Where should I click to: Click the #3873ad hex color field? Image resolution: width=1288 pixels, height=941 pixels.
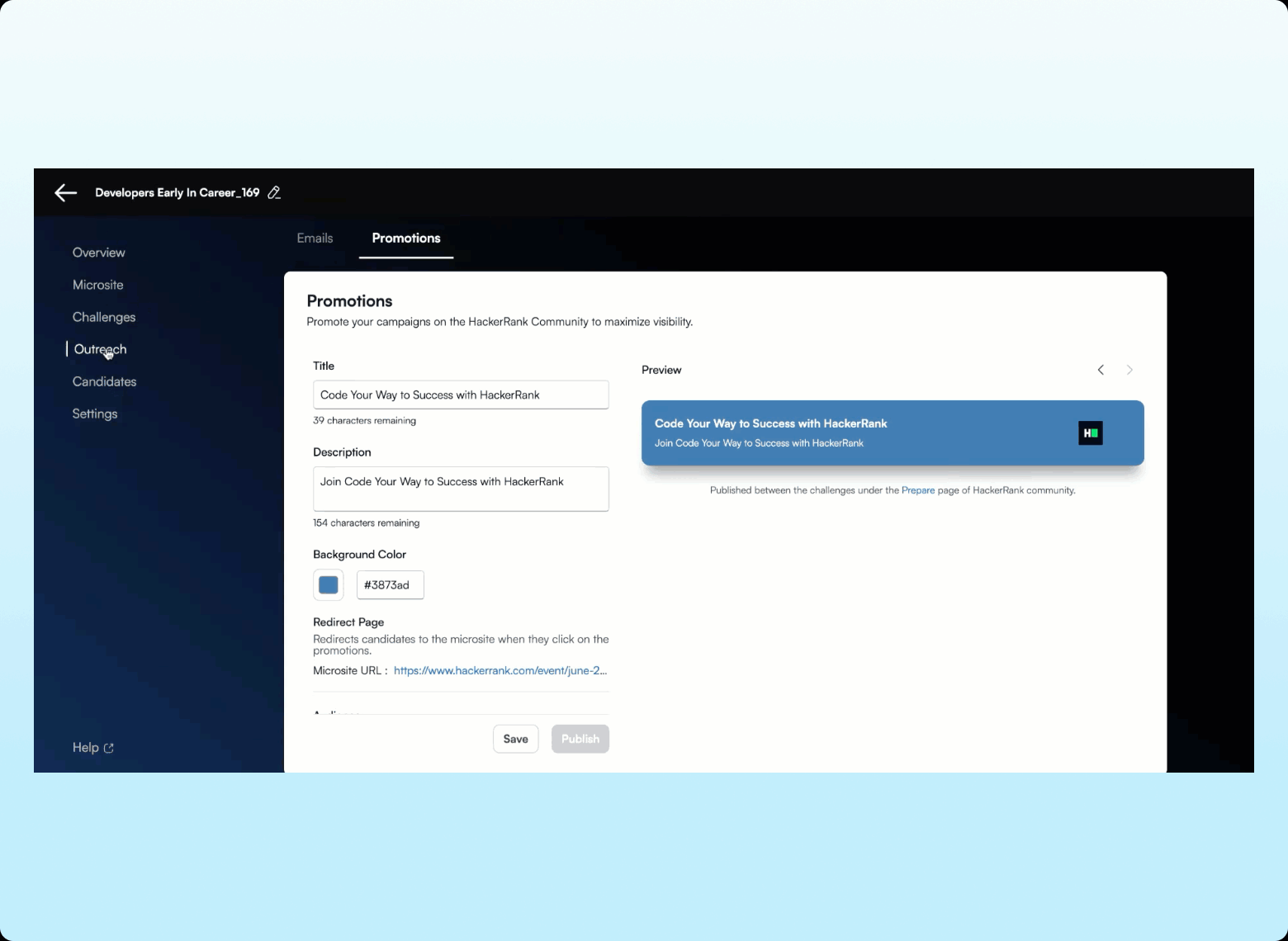tap(391, 585)
